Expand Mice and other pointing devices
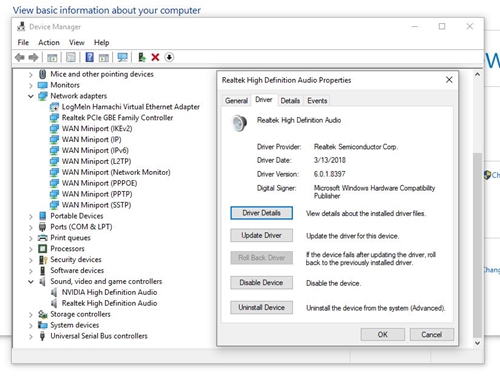 click(31, 75)
